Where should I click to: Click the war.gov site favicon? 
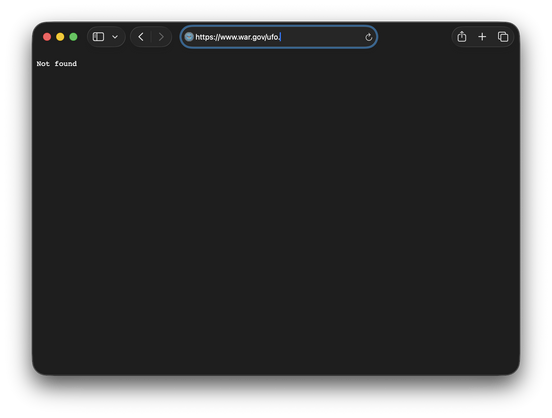[x=189, y=37]
